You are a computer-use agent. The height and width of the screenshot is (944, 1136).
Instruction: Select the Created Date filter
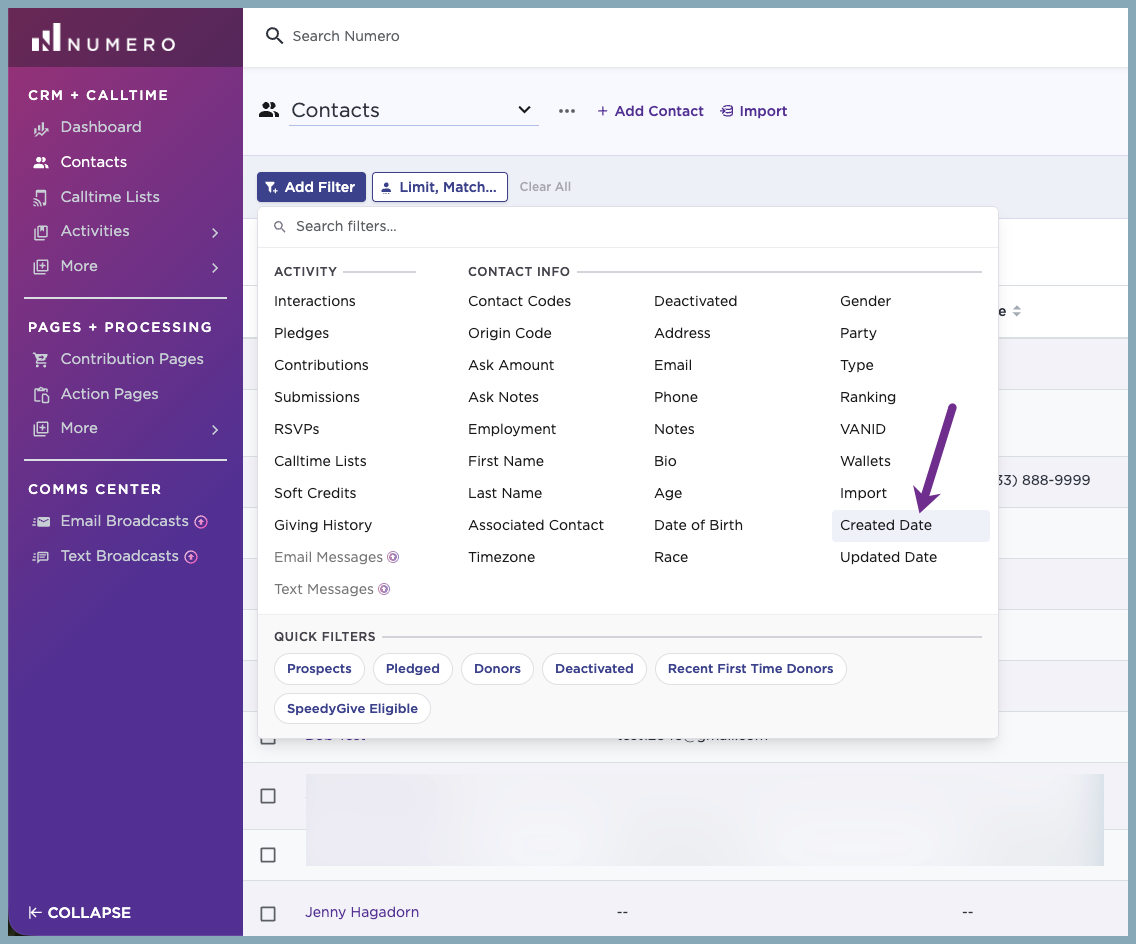tap(910, 525)
